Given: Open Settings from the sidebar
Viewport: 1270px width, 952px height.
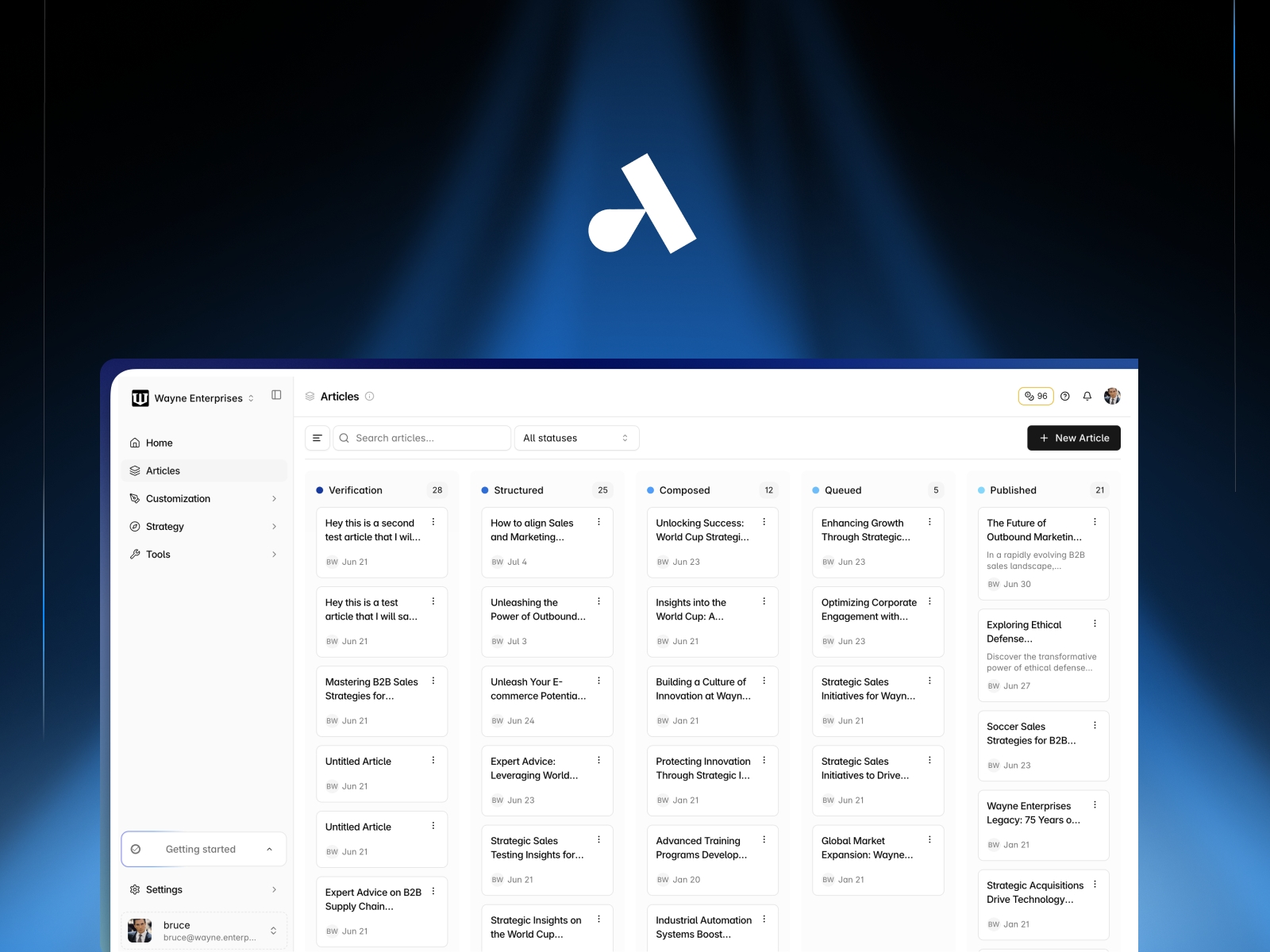Looking at the screenshot, I should point(164,889).
